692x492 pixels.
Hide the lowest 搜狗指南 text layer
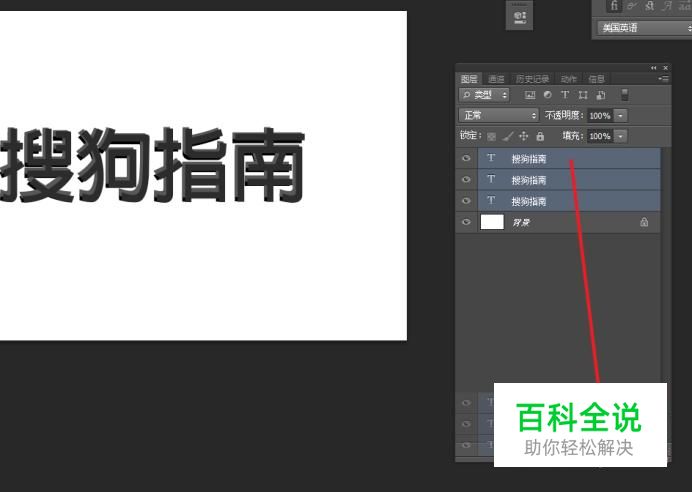coord(466,200)
